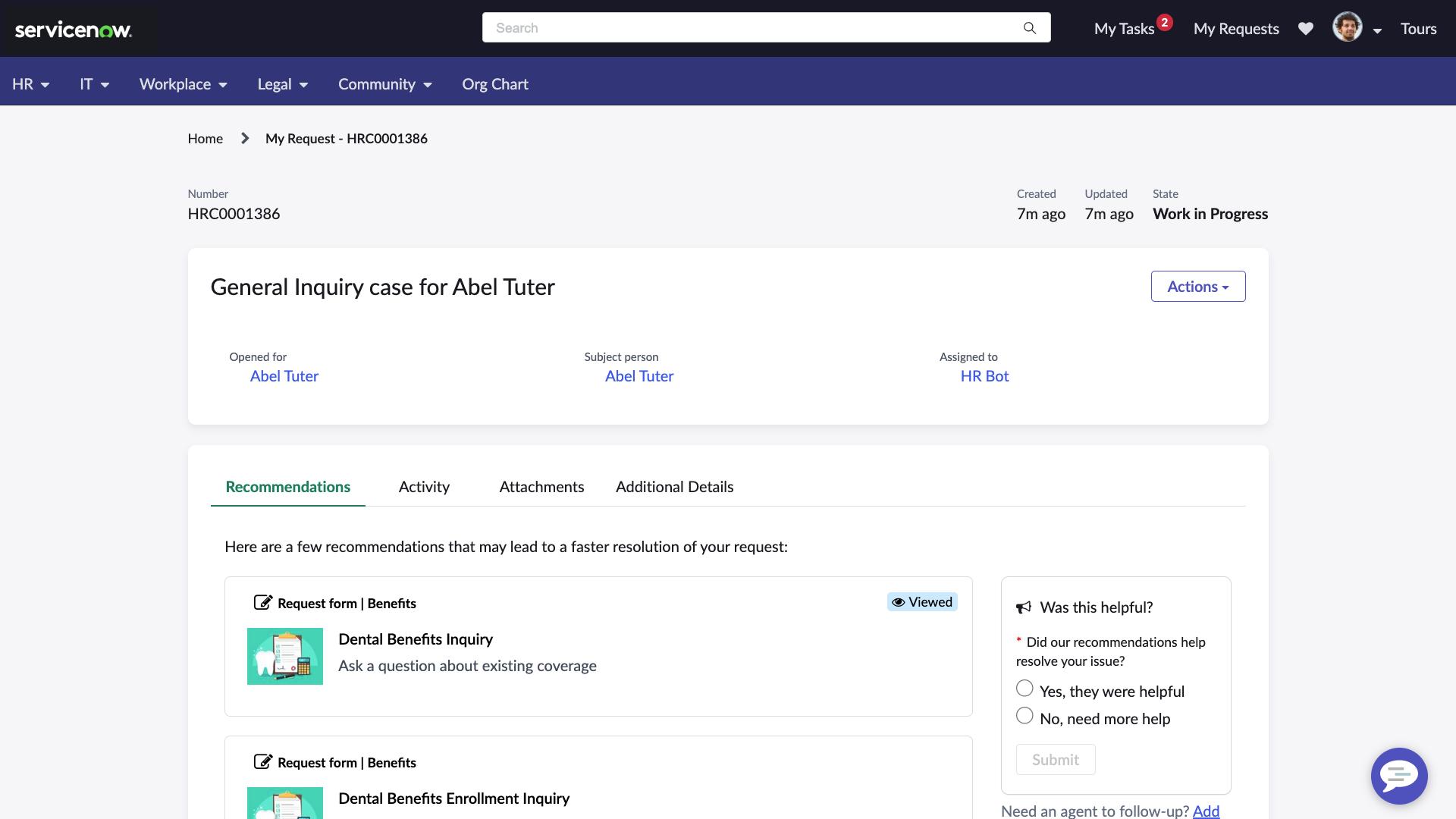This screenshot has width=1456, height=819.
Task: Switch to the Attachments tab
Action: [x=542, y=486]
